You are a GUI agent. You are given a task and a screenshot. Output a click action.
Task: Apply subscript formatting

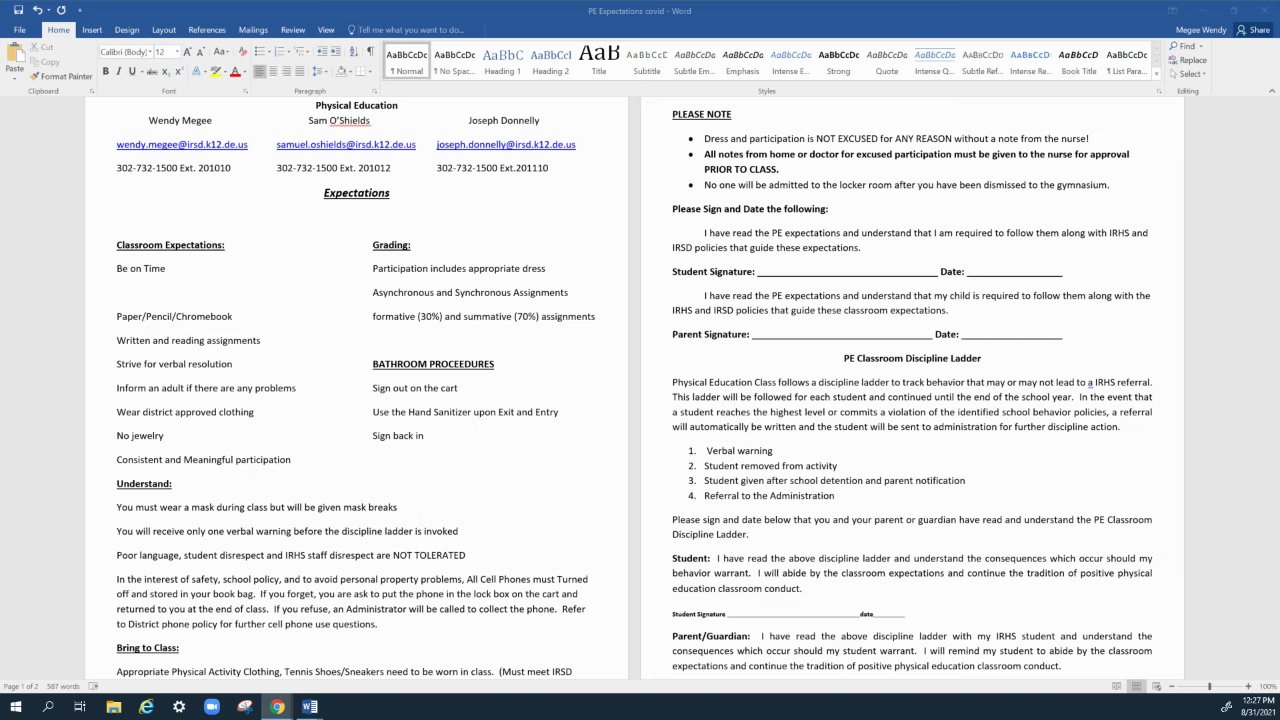tap(166, 71)
